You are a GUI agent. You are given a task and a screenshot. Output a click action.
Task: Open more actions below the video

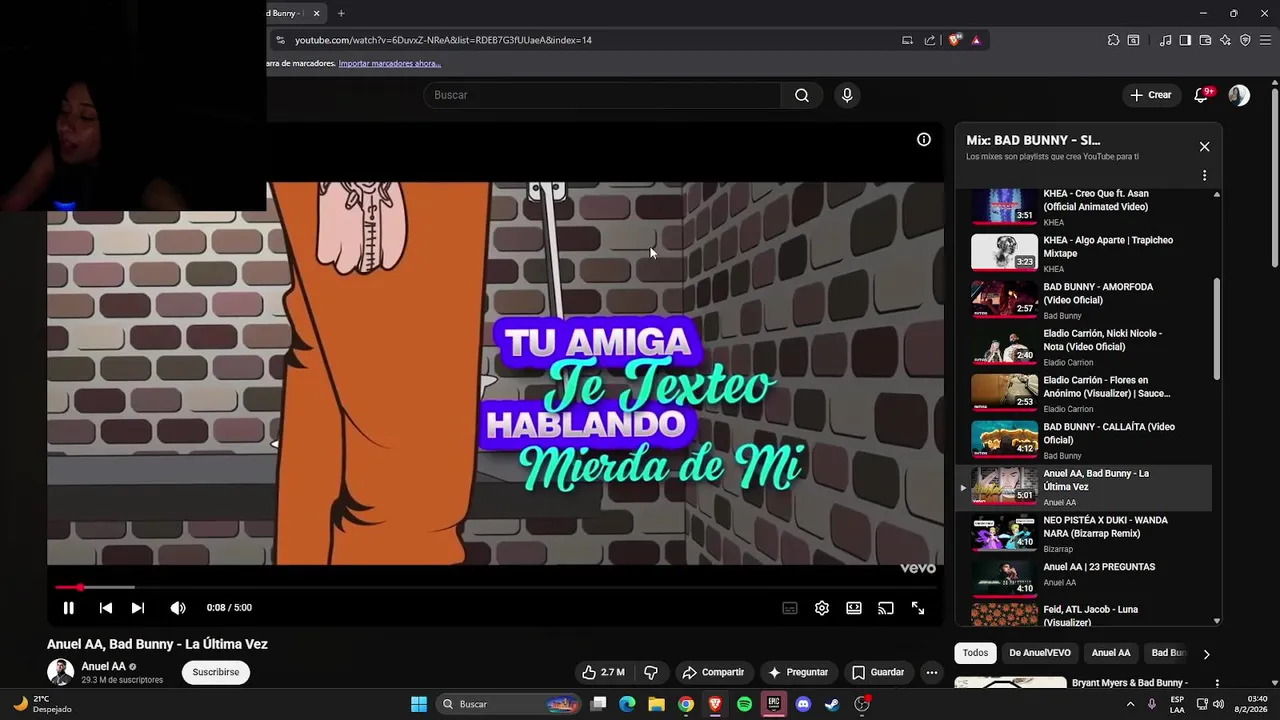pyautogui.click(x=932, y=672)
